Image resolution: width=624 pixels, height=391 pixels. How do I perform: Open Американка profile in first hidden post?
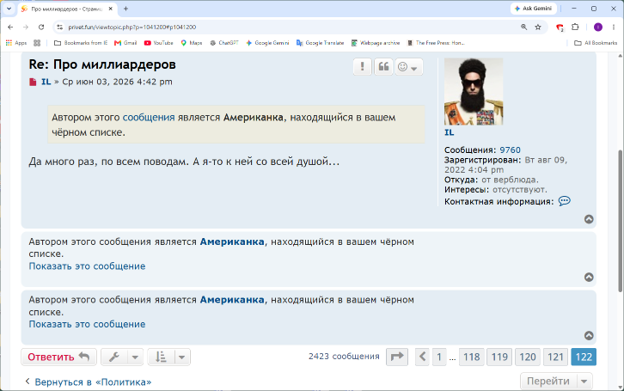tap(232, 242)
